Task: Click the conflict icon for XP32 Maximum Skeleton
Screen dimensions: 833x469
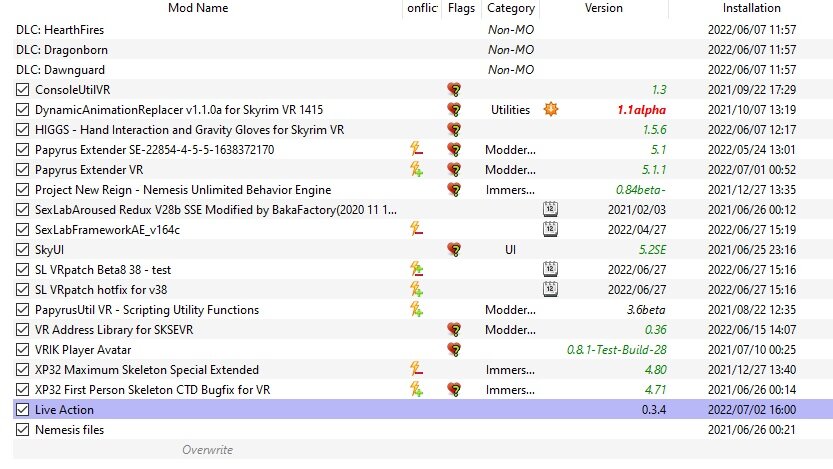Action: tap(416, 369)
